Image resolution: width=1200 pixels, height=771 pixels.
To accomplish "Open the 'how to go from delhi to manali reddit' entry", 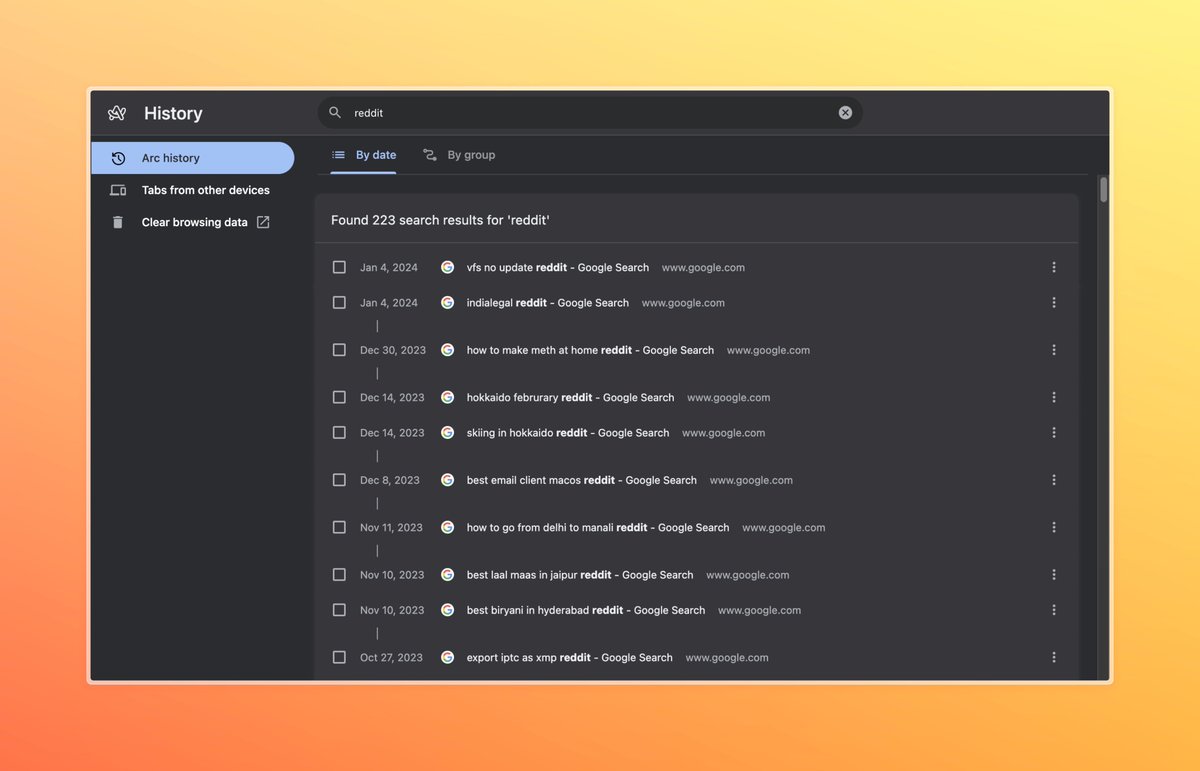I will coord(598,527).
